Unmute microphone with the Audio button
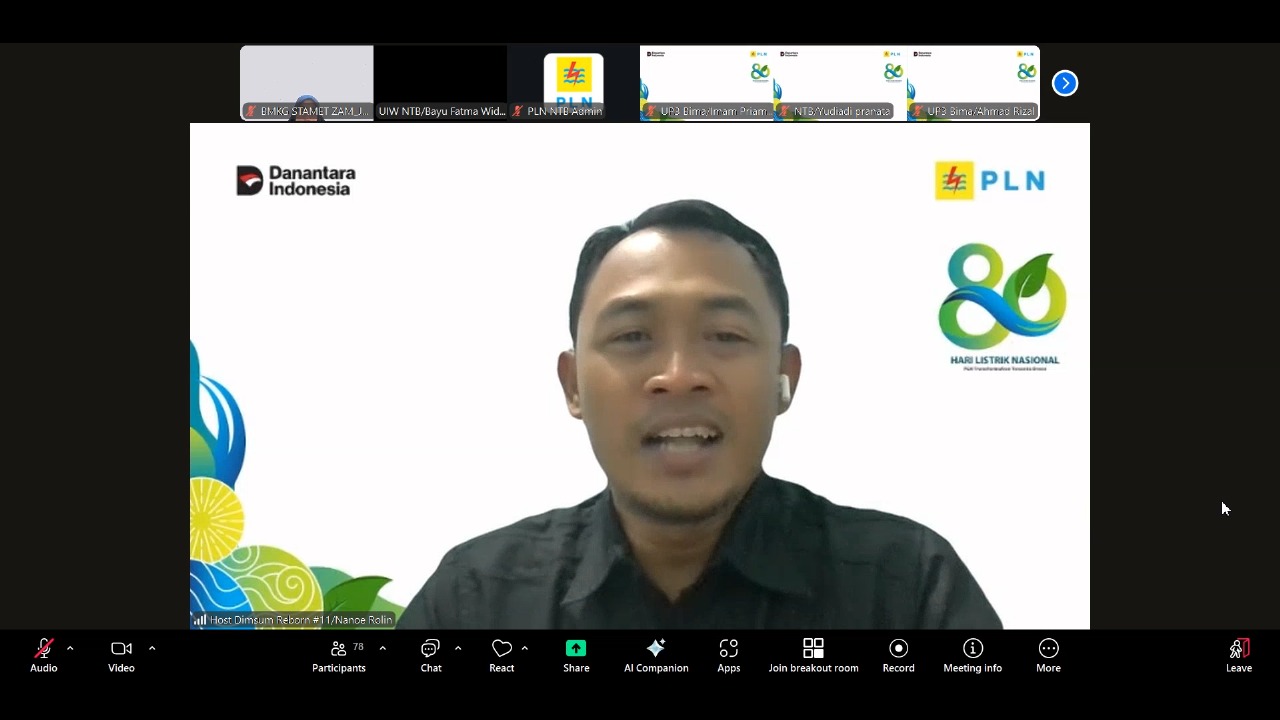 tap(44, 656)
